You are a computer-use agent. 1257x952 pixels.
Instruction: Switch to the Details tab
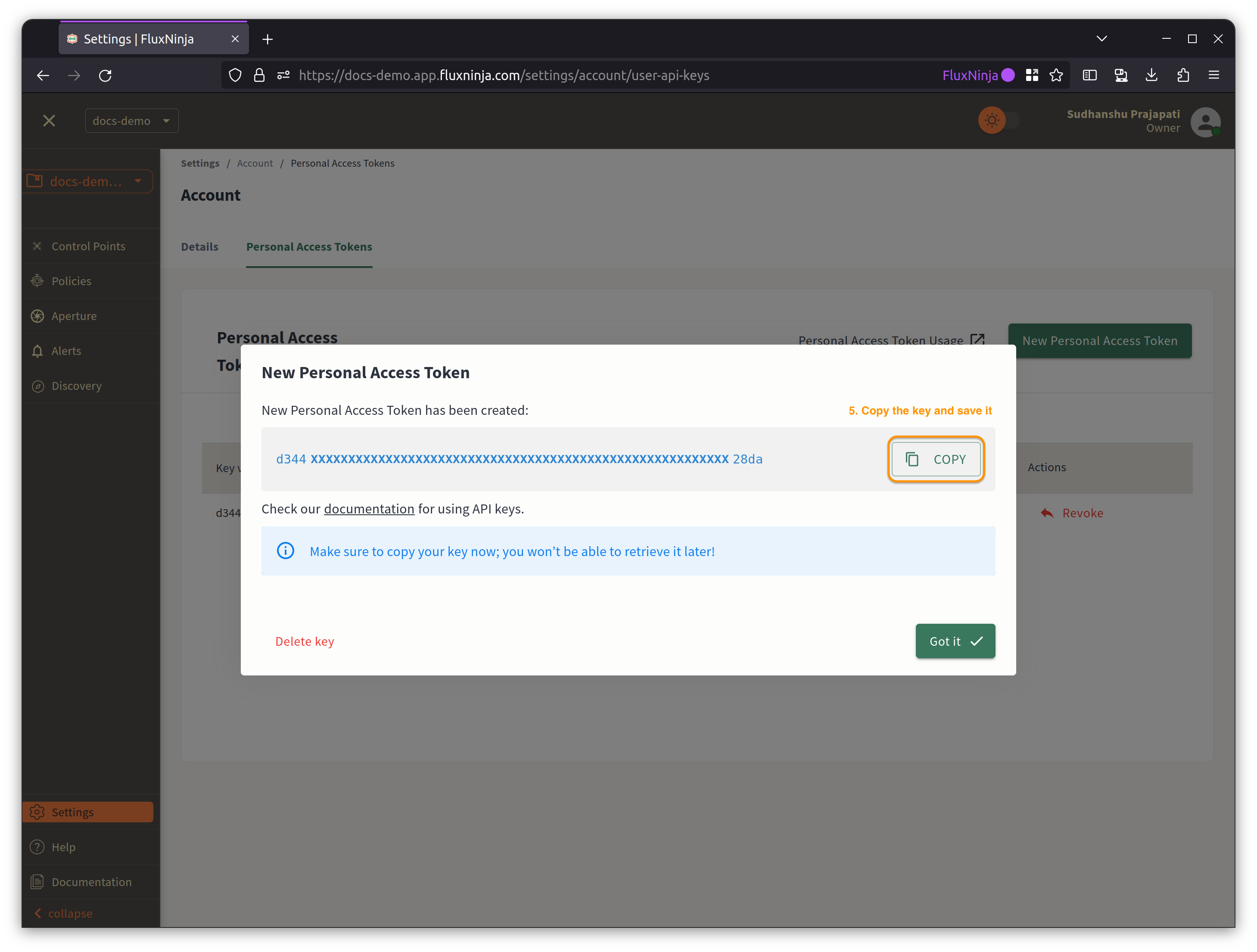[200, 246]
